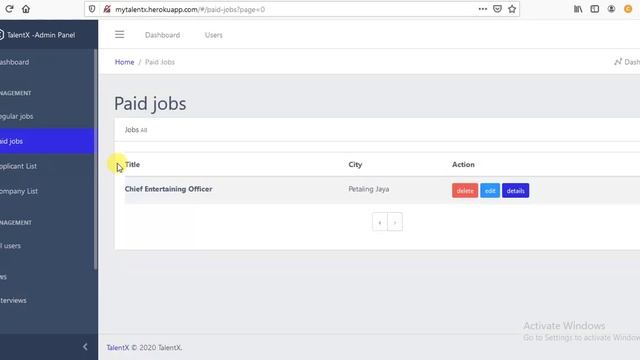
Task: Click the TalentX footer link
Action: [118, 348]
